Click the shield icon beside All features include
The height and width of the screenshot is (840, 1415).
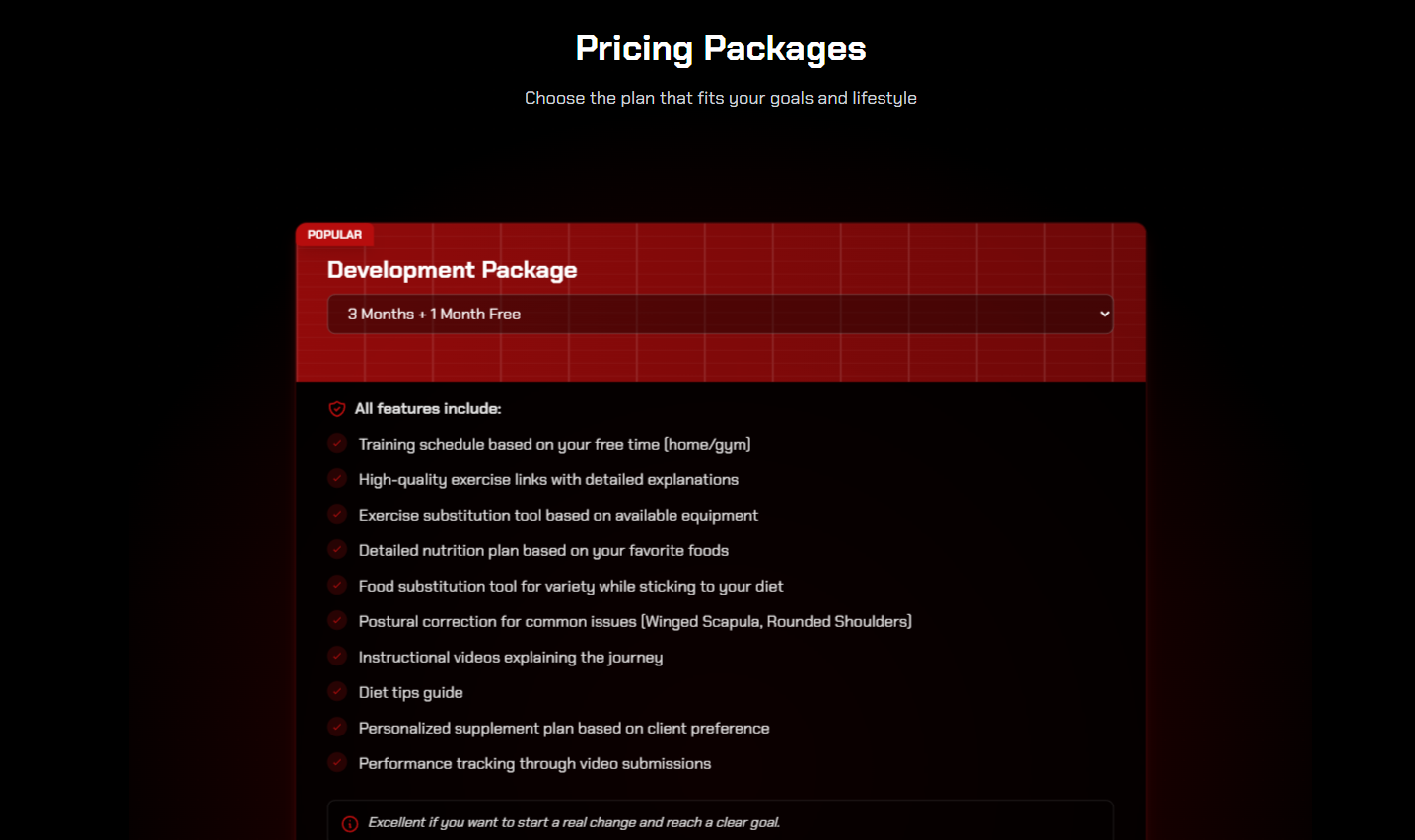tap(337, 409)
